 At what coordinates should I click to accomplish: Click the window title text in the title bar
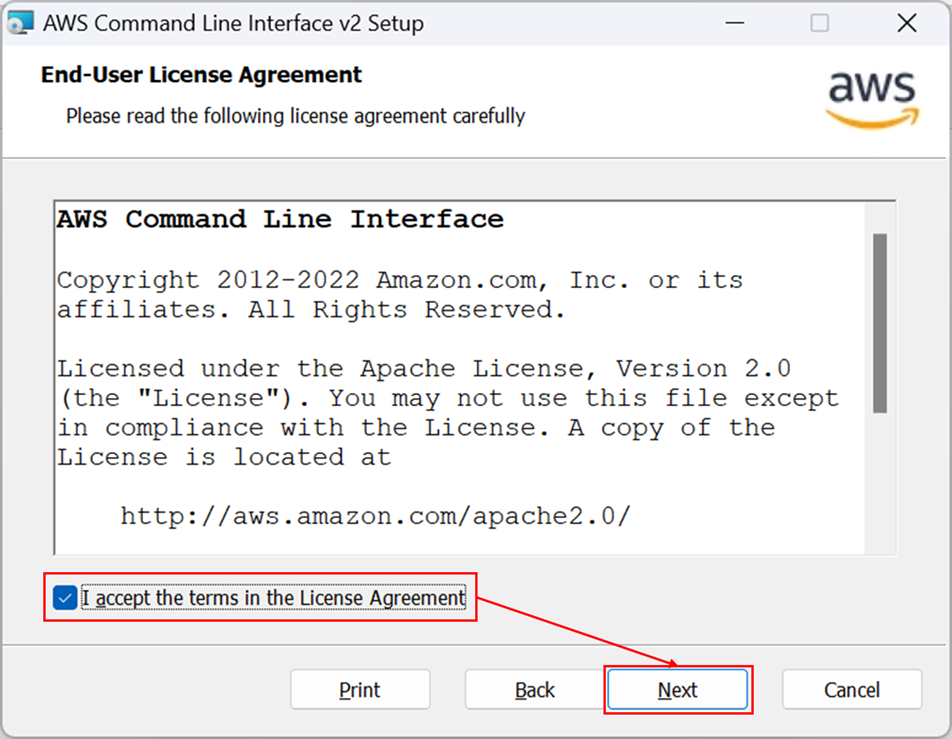[233, 23]
